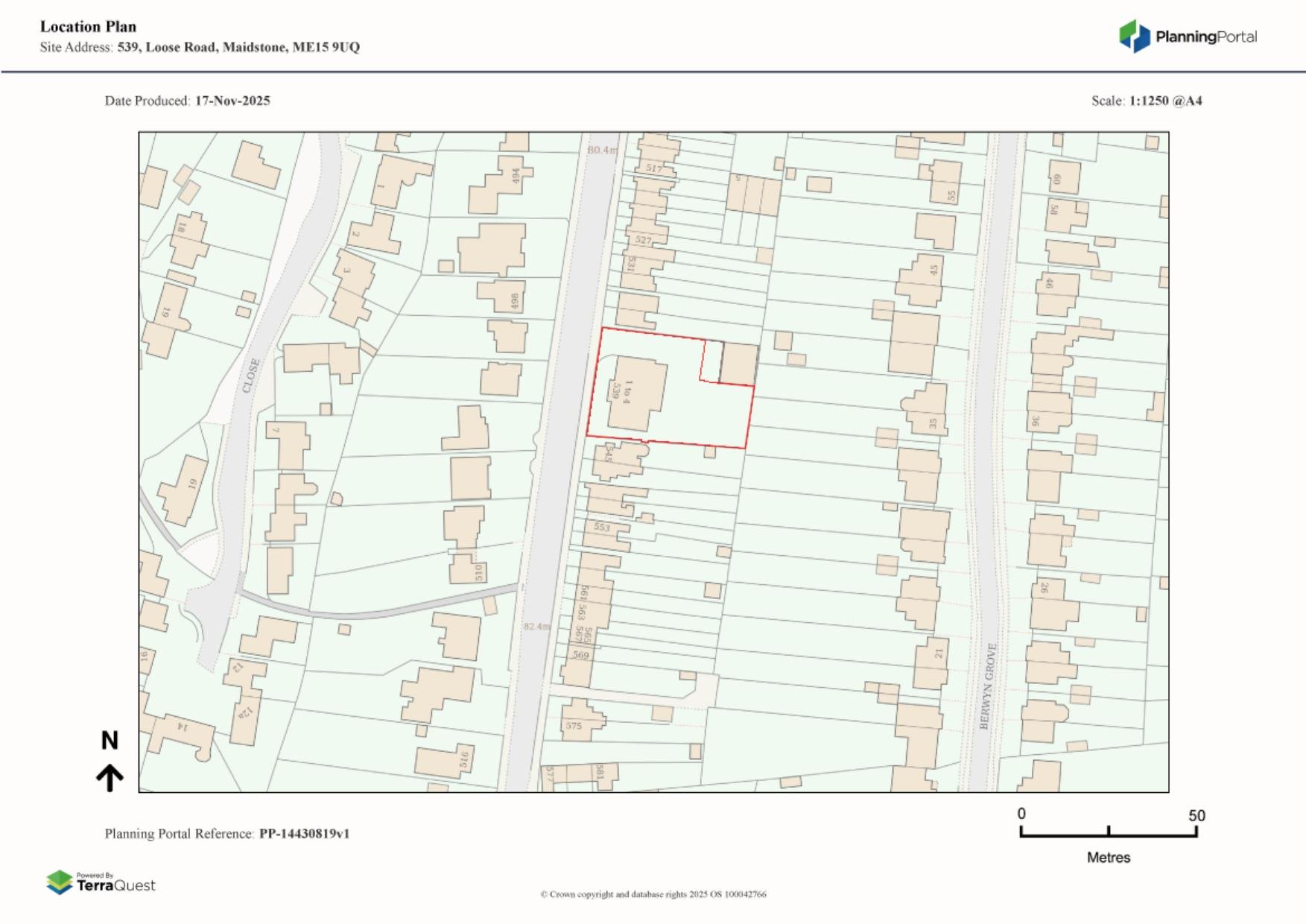The height and width of the screenshot is (924, 1306).
Task: Click the reference number PP-14430819v1
Action: tap(304, 834)
